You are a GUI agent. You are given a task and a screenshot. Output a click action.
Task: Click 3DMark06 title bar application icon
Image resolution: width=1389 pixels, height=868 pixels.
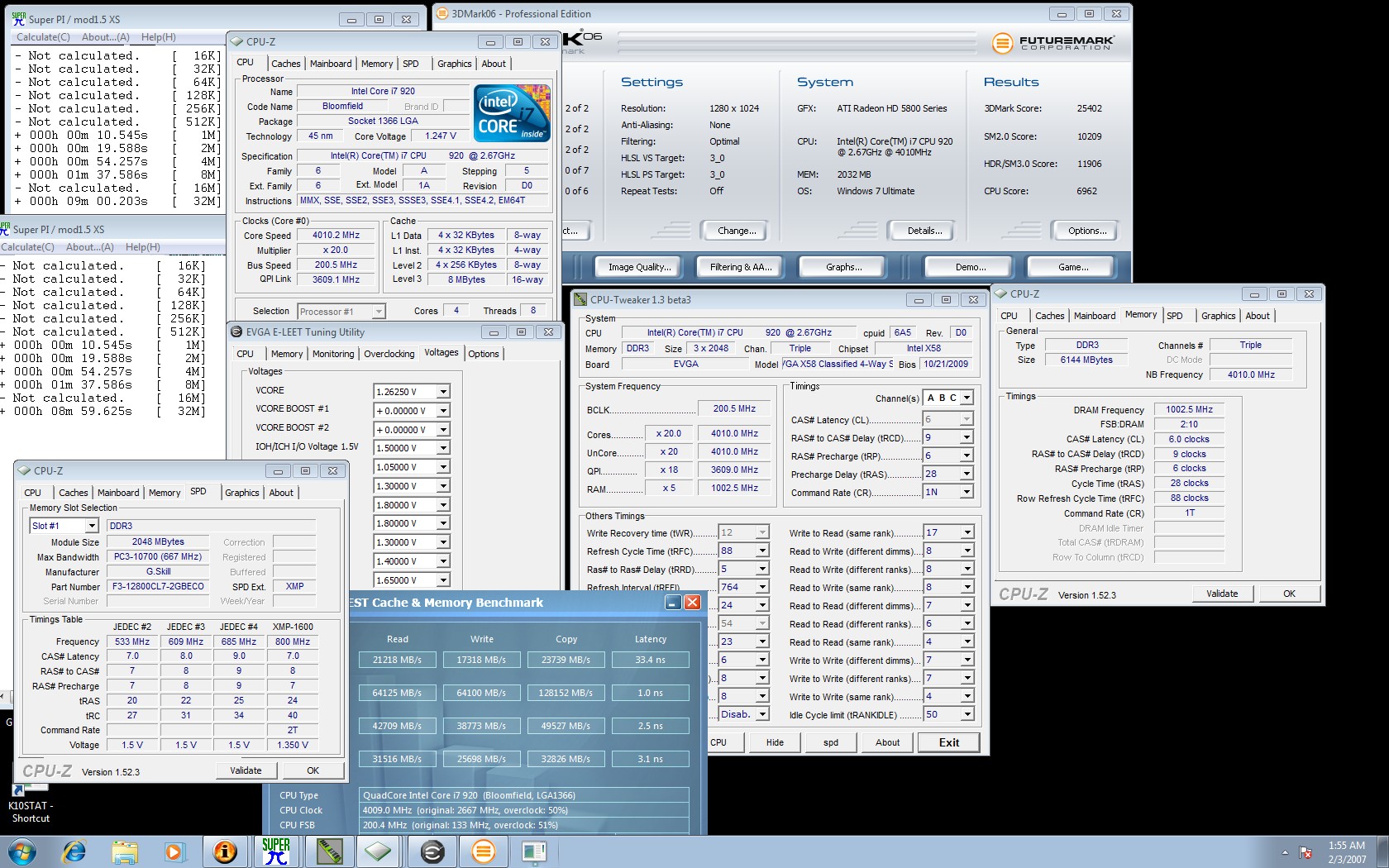point(442,13)
